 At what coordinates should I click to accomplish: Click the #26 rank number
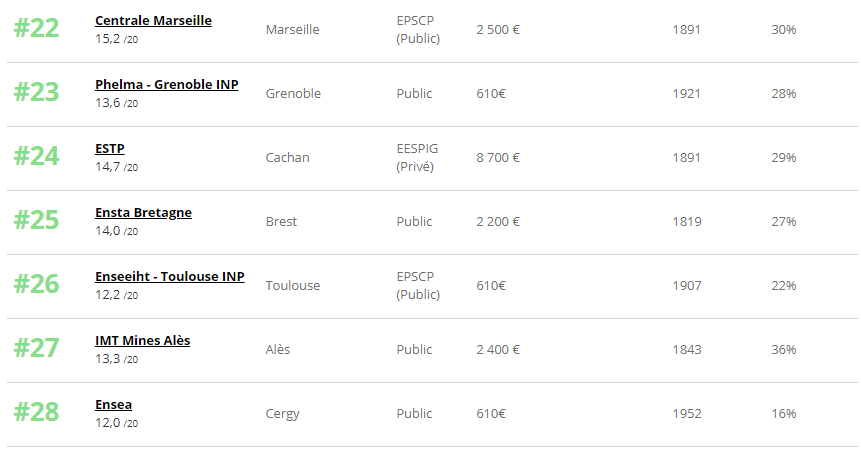pos(36,284)
